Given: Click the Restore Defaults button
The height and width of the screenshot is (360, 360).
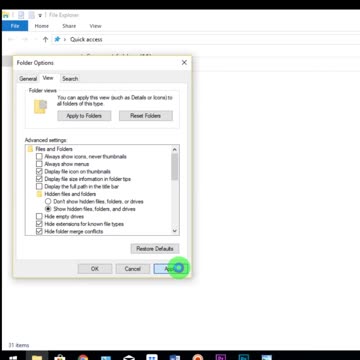Looking at the screenshot, I should tap(155, 249).
